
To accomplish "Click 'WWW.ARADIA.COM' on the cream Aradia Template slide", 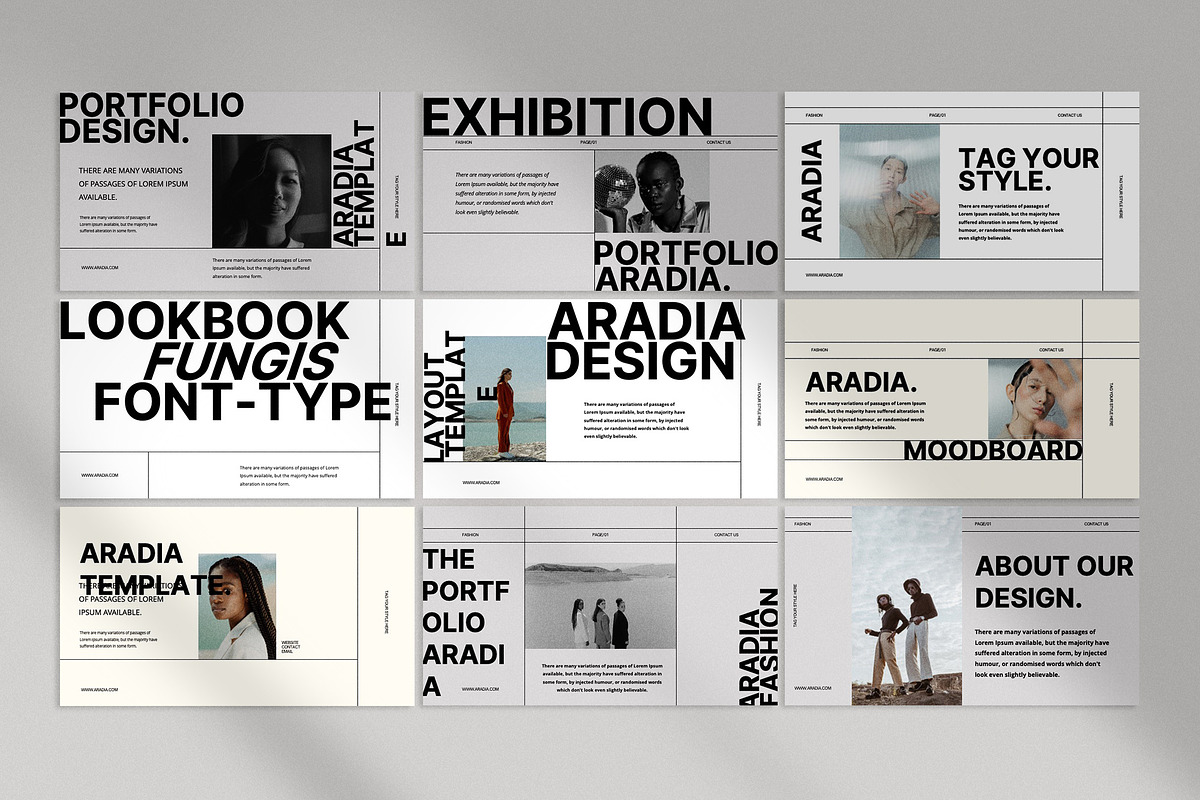I will [100, 689].
